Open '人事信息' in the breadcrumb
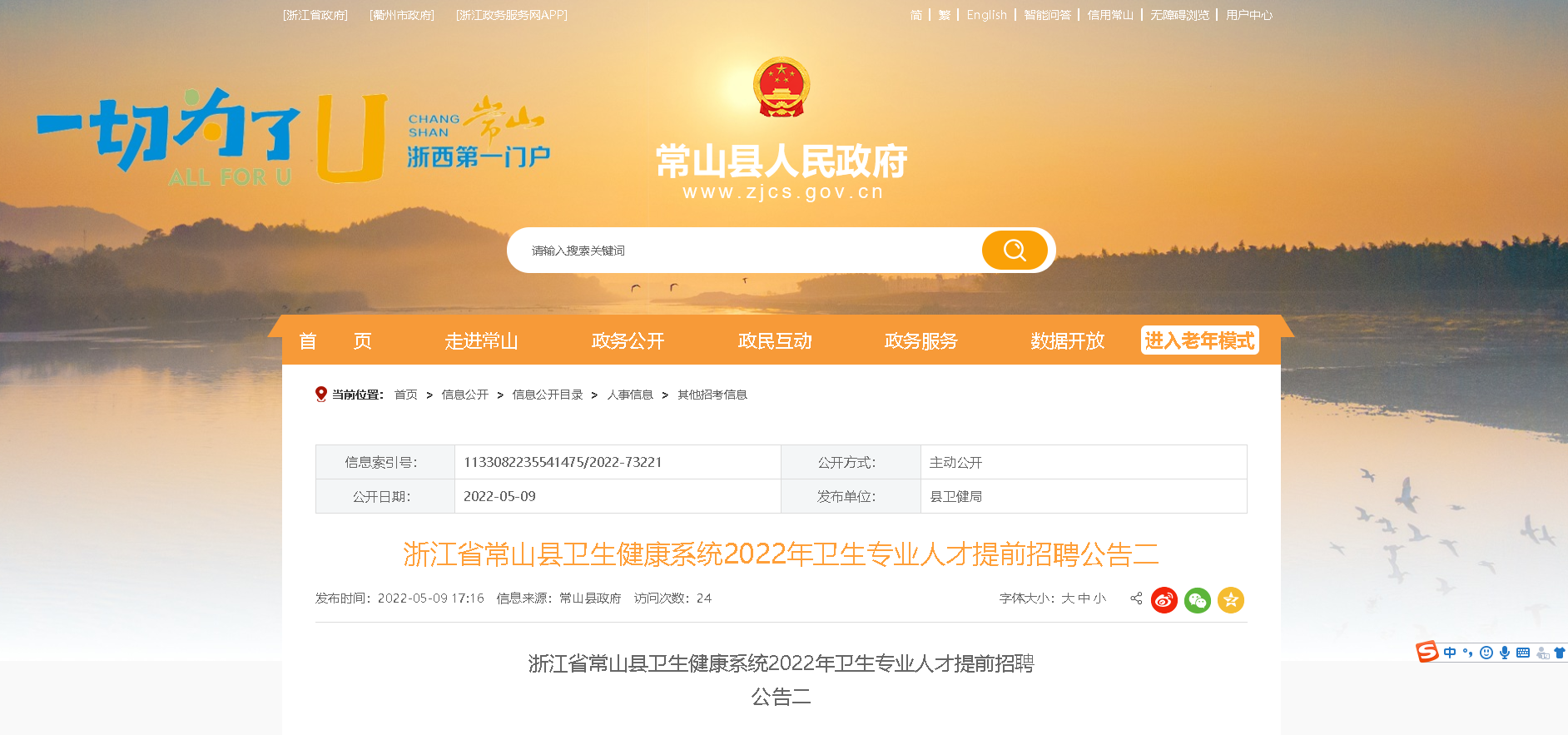The height and width of the screenshot is (735, 1568). 630,395
